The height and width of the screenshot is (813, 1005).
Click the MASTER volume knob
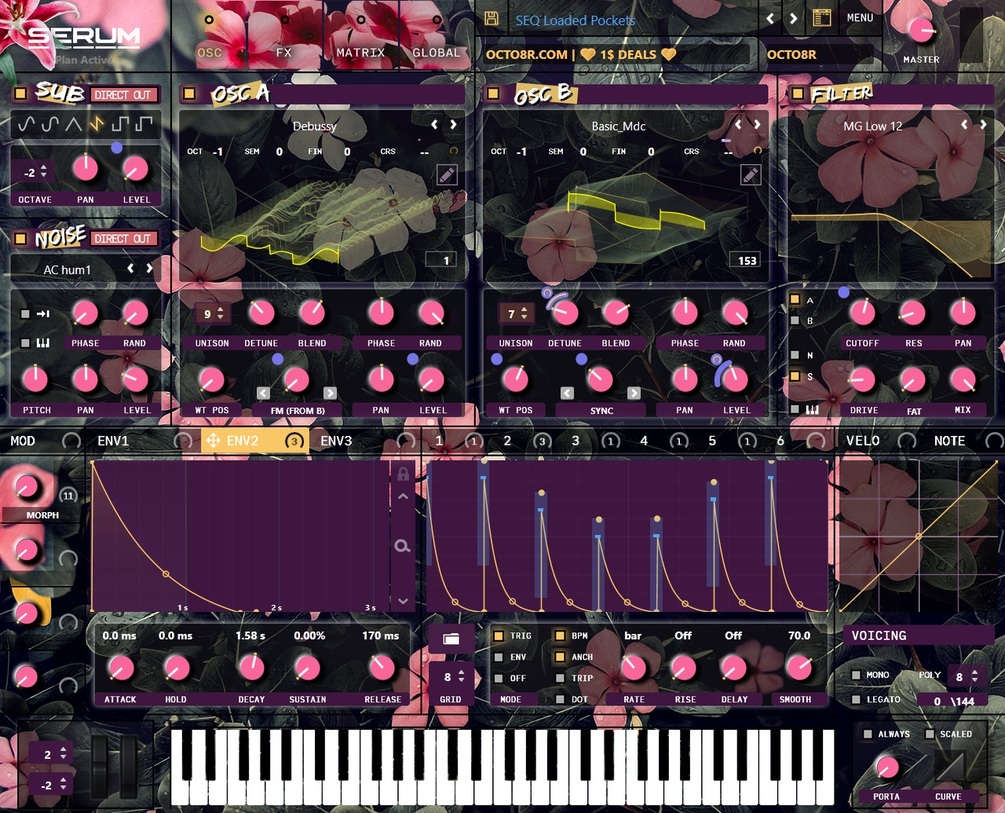point(921,31)
